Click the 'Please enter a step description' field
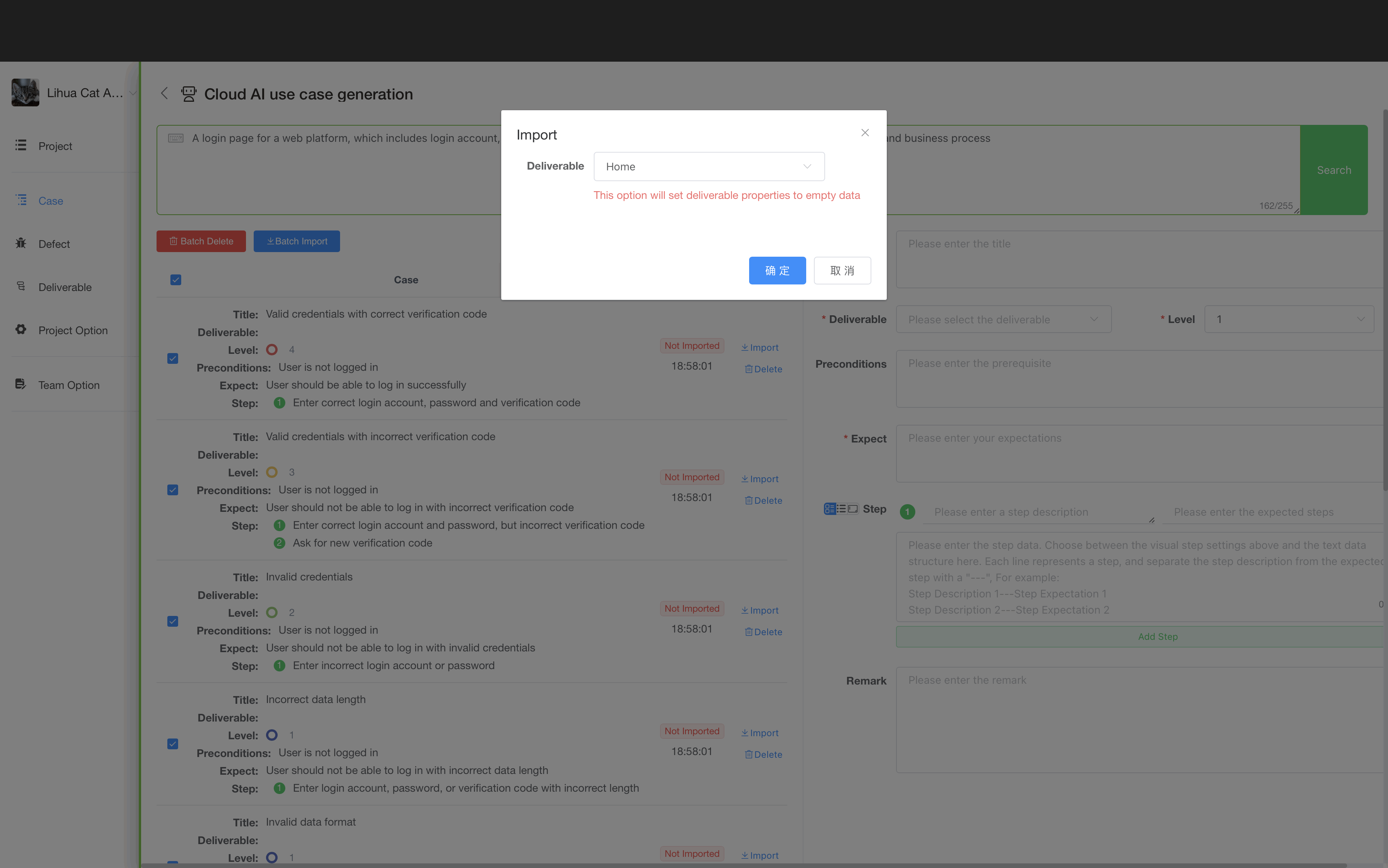 pos(1039,512)
